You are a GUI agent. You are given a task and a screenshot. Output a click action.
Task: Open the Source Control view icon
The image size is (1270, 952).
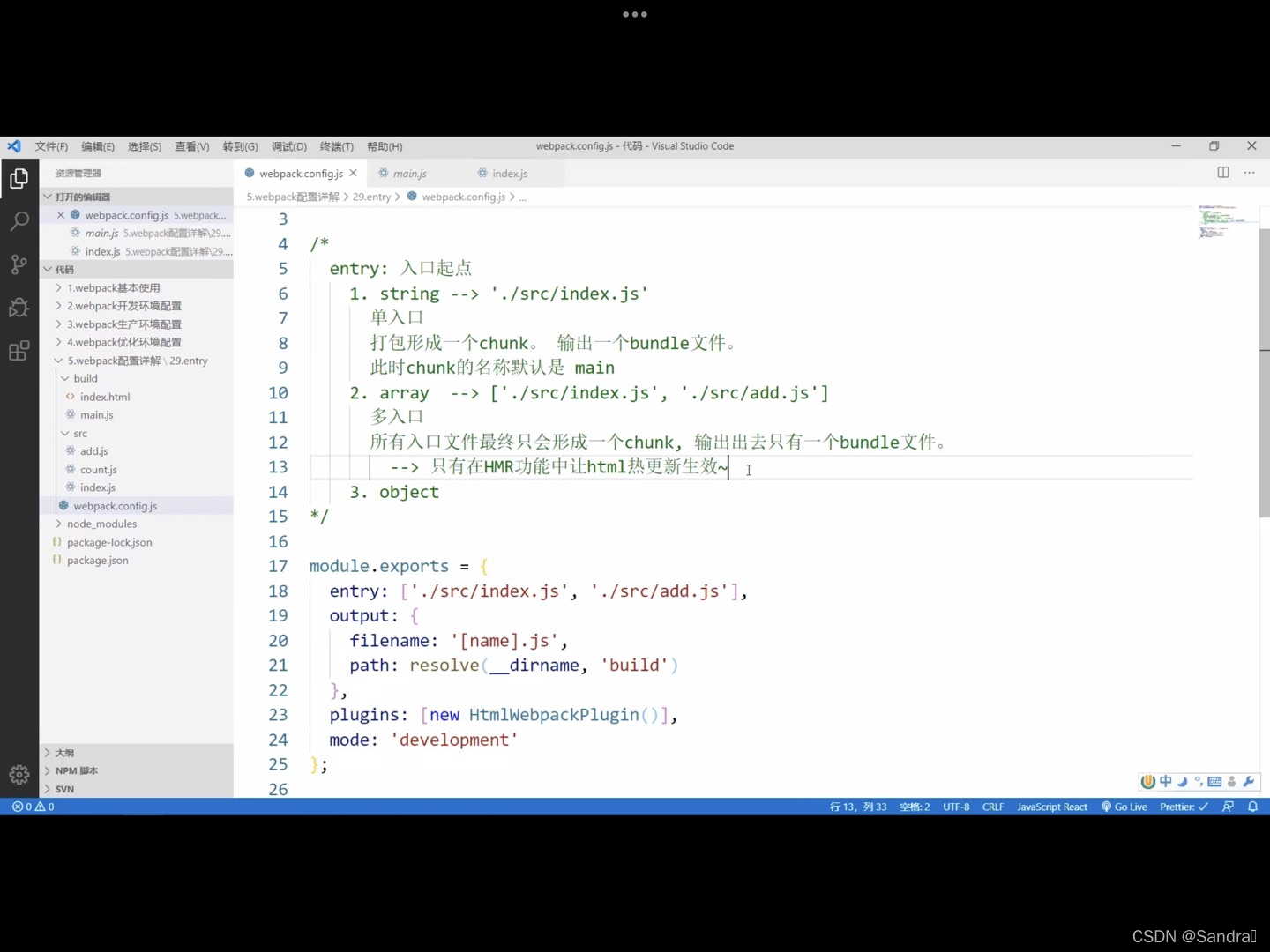19,264
